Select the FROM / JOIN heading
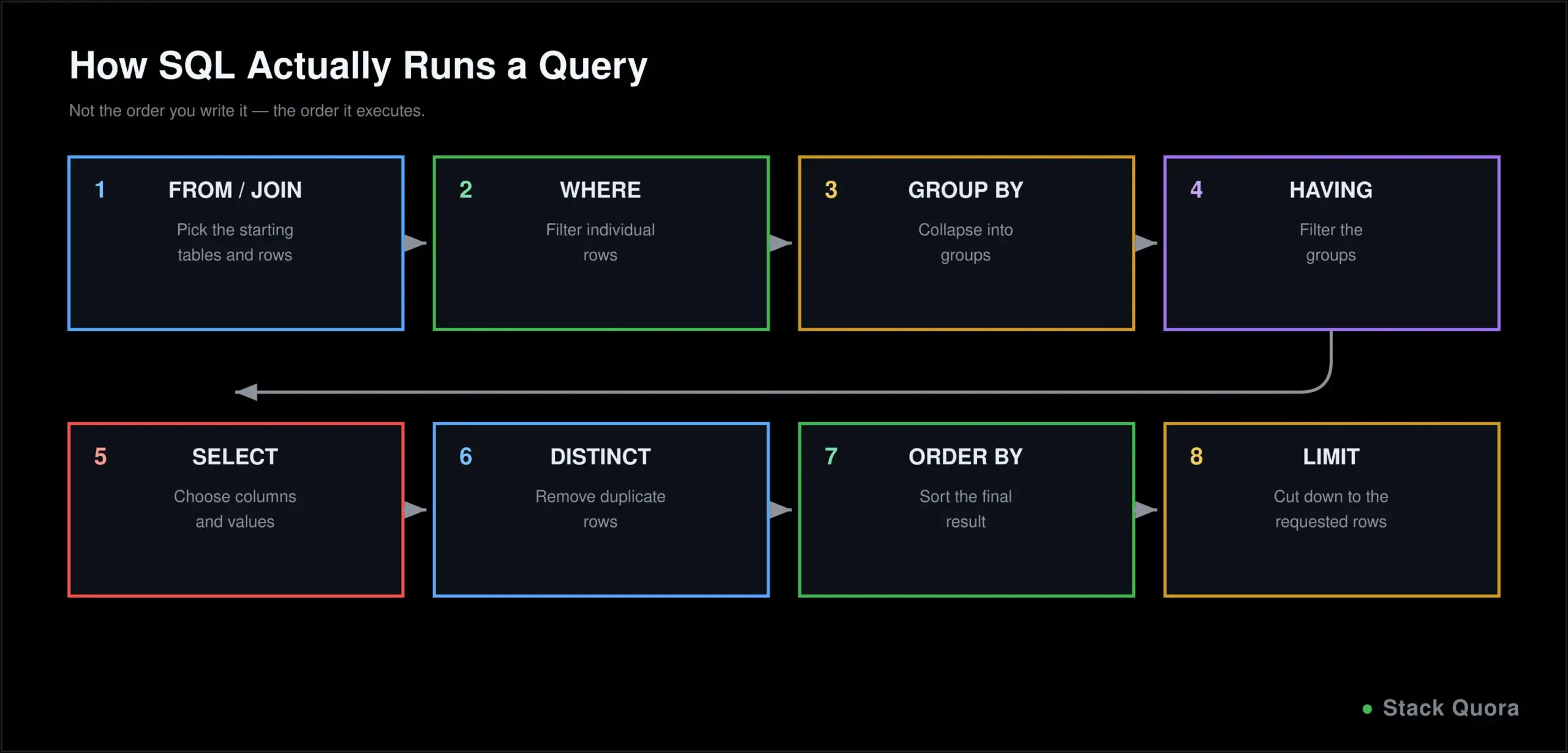Image resolution: width=1568 pixels, height=753 pixels. pyautogui.click(x=235, y=190)
